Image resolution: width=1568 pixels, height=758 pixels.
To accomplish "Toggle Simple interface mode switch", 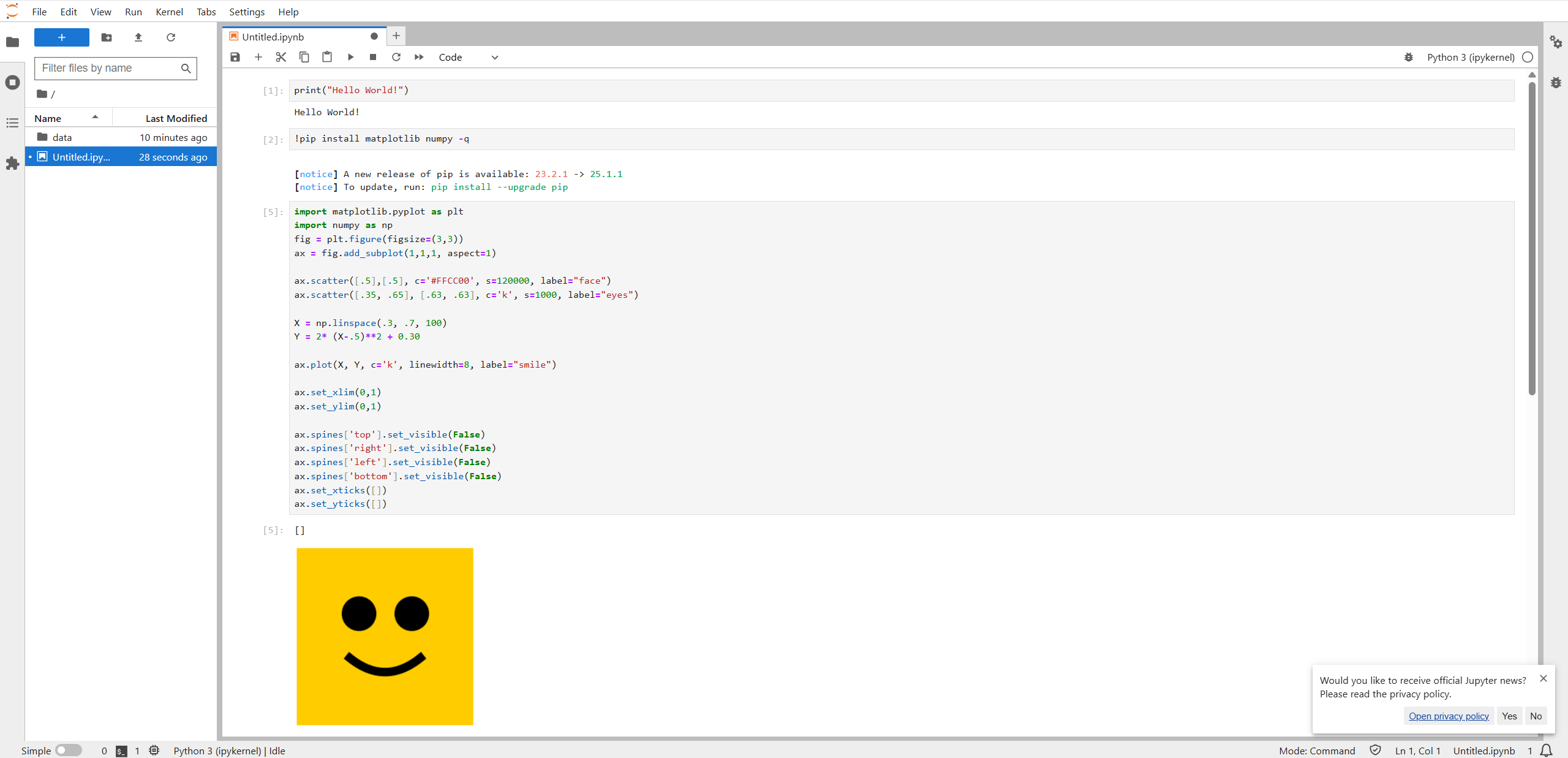I will tap(69, 750).
